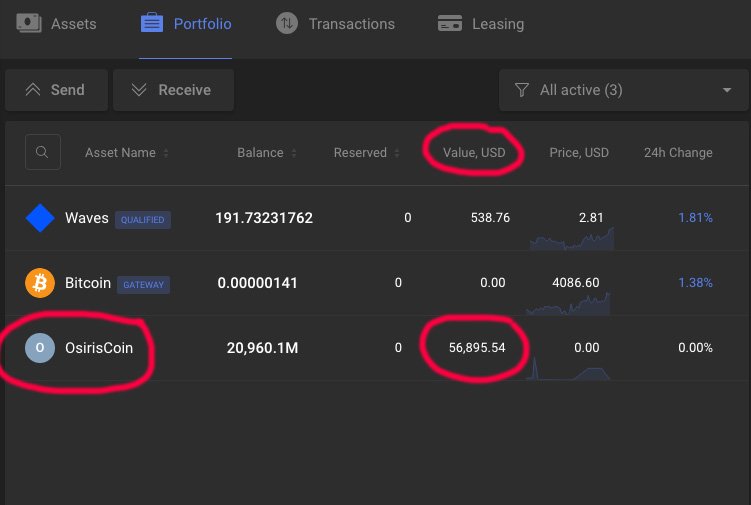Select the Waves asset name

pyautogui.click(x=87, y=218)
